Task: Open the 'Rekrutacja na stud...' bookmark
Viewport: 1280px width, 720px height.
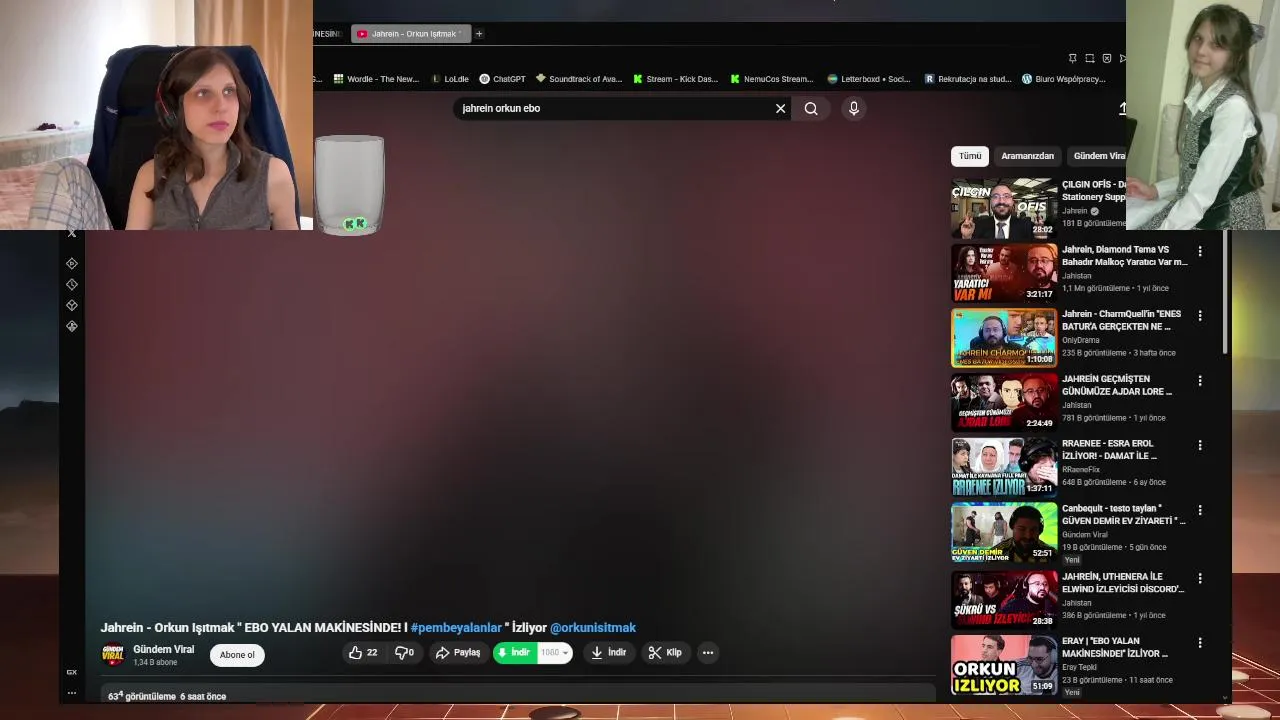Action: click(968, 79)
